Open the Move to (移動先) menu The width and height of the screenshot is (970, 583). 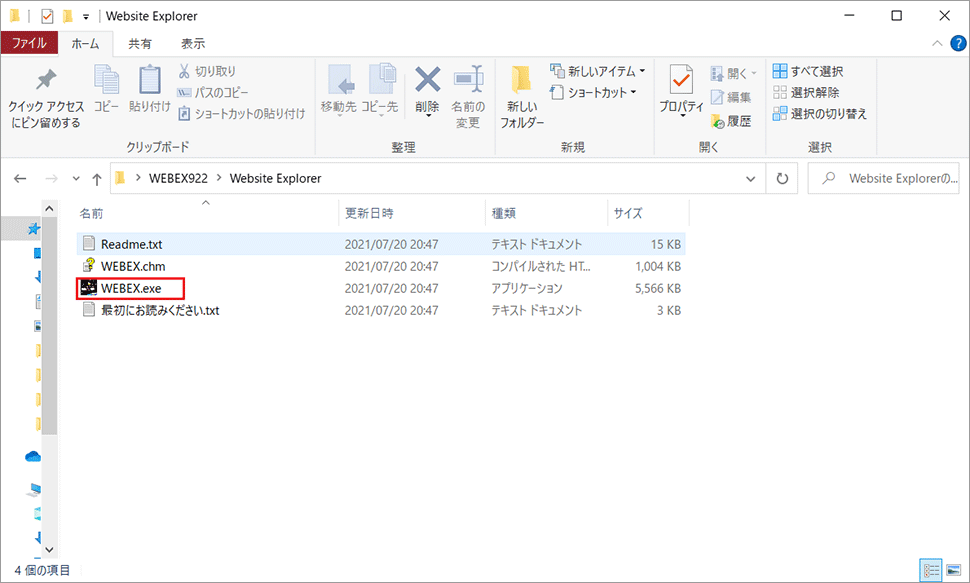[338, 91]
